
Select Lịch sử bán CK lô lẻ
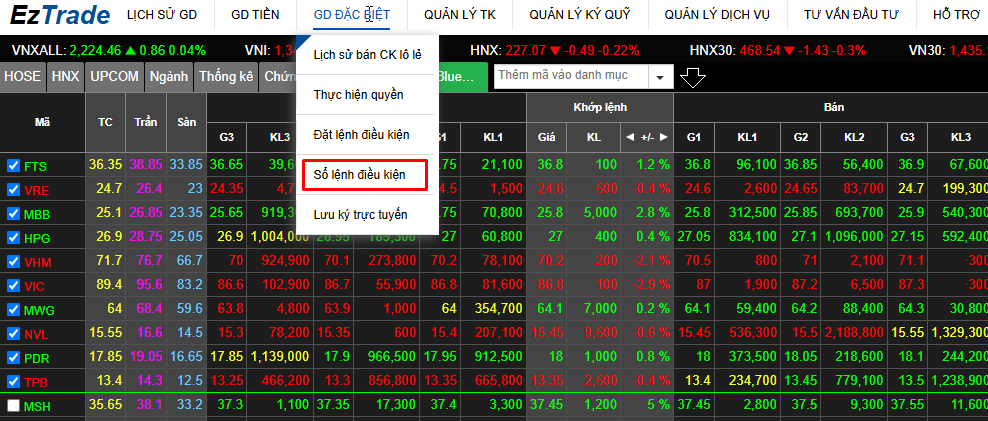(367, 55)
